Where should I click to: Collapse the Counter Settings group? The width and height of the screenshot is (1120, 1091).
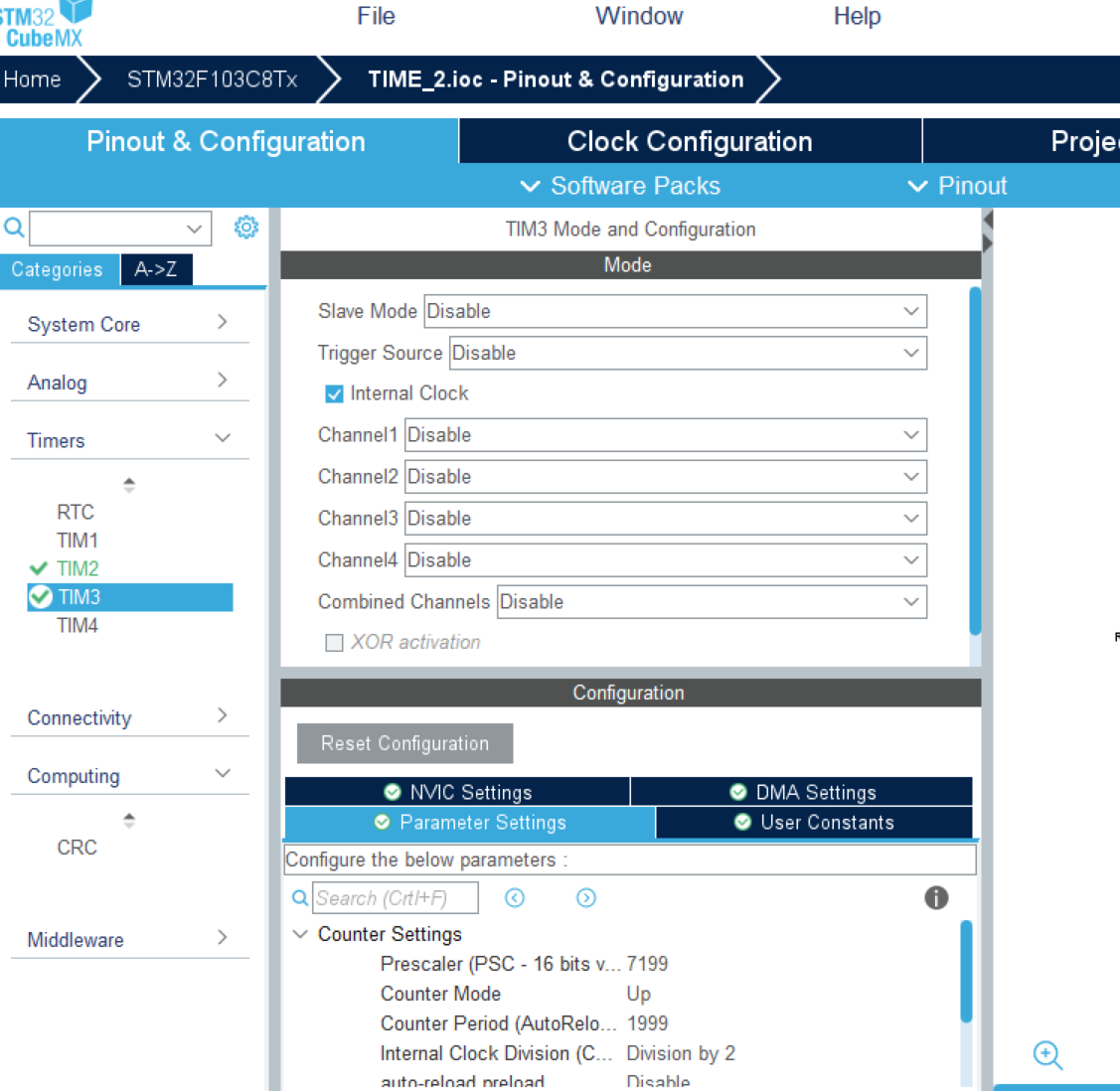(x=301, y=934)
